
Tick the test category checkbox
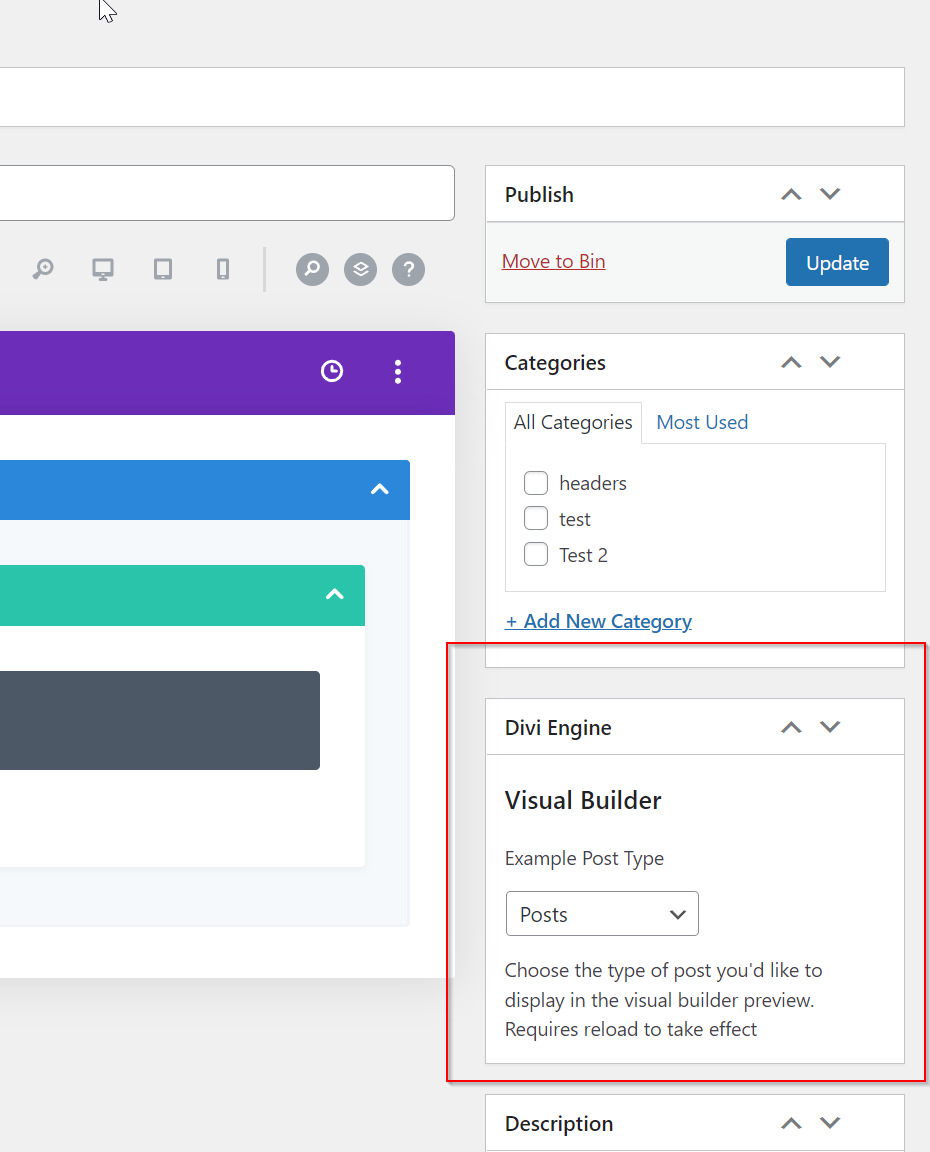point(536,519)
